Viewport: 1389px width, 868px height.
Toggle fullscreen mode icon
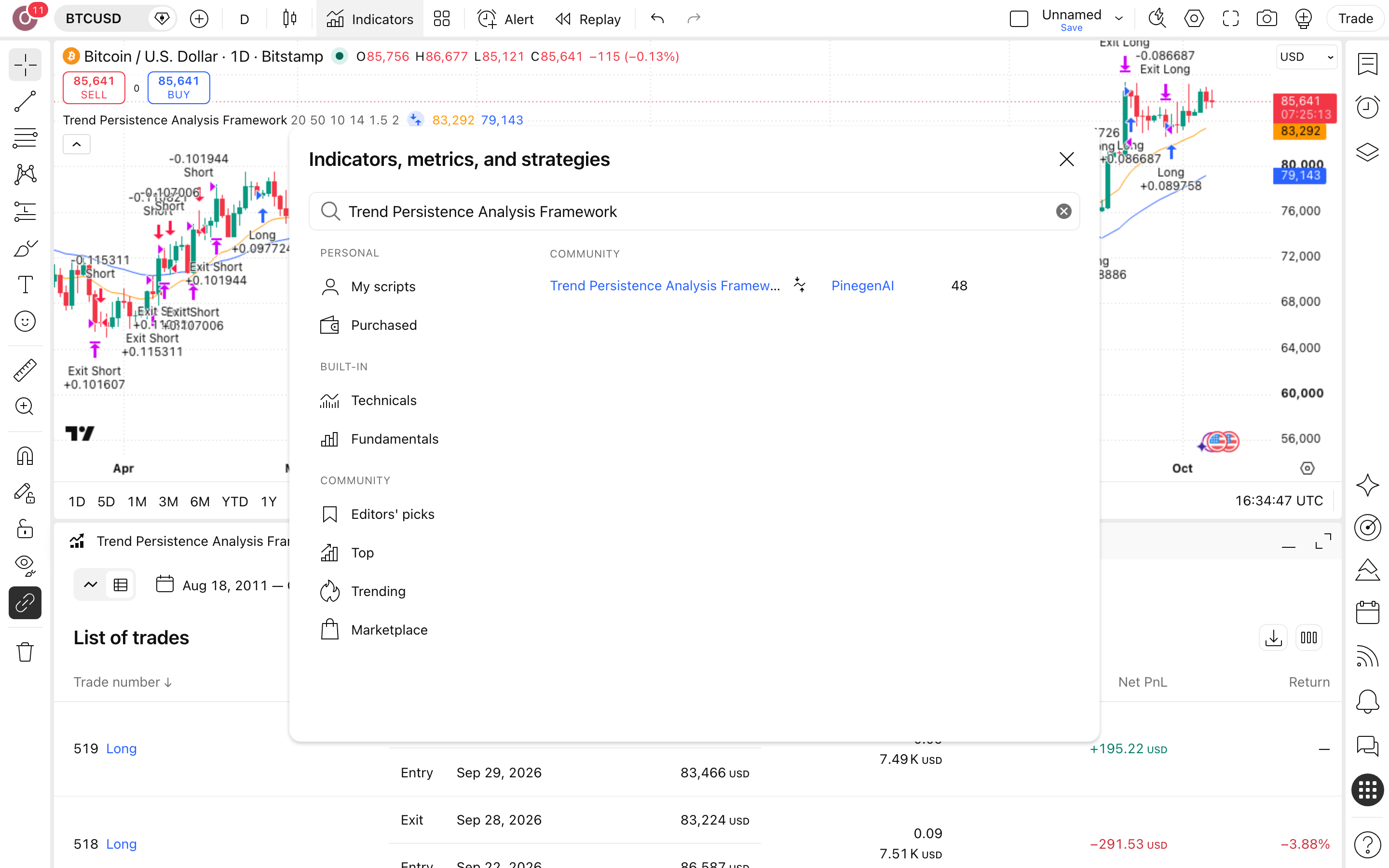click(x=1230, y=19)
